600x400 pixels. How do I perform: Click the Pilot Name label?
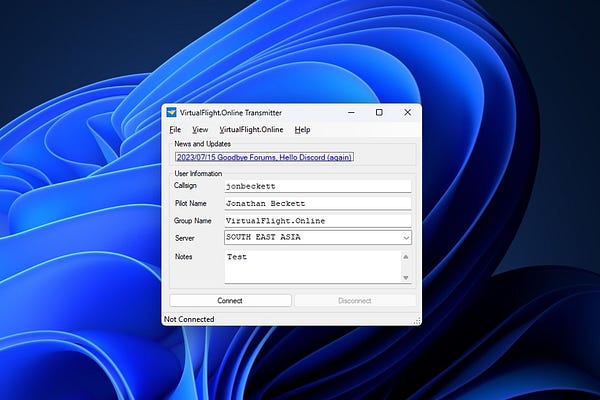(191, 203)
